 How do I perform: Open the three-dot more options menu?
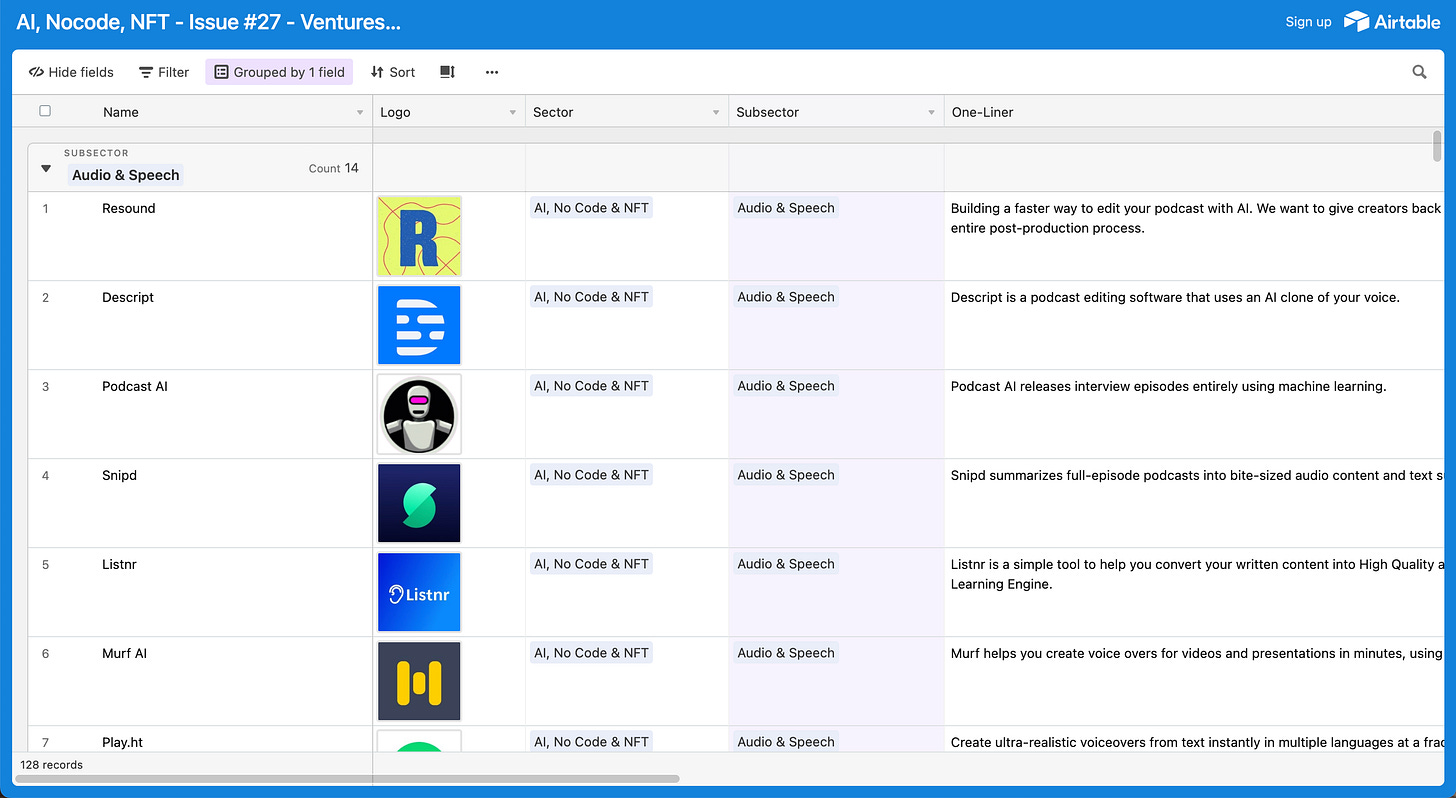491,72
